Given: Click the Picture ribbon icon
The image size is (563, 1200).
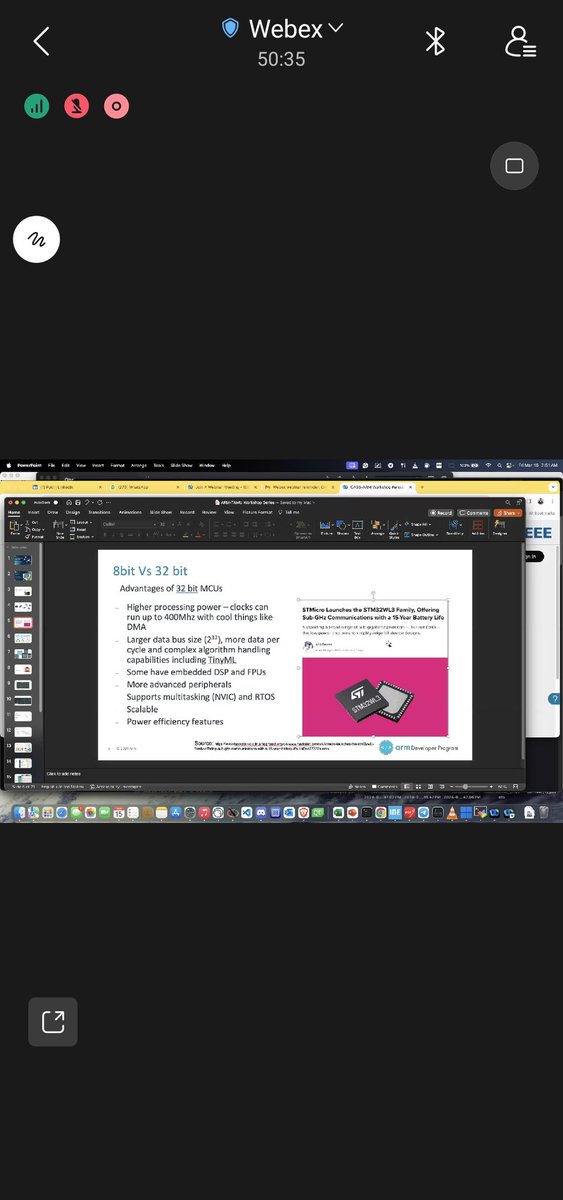Looking at the screenshot, I should 326,528.
